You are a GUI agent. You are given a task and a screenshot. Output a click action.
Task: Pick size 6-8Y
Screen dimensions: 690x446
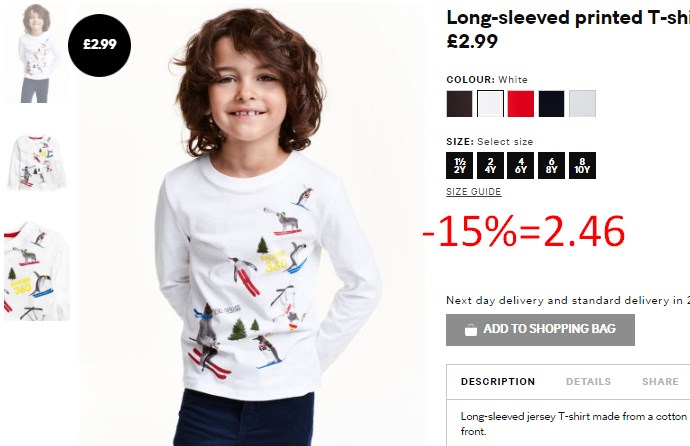pos(551,165)
